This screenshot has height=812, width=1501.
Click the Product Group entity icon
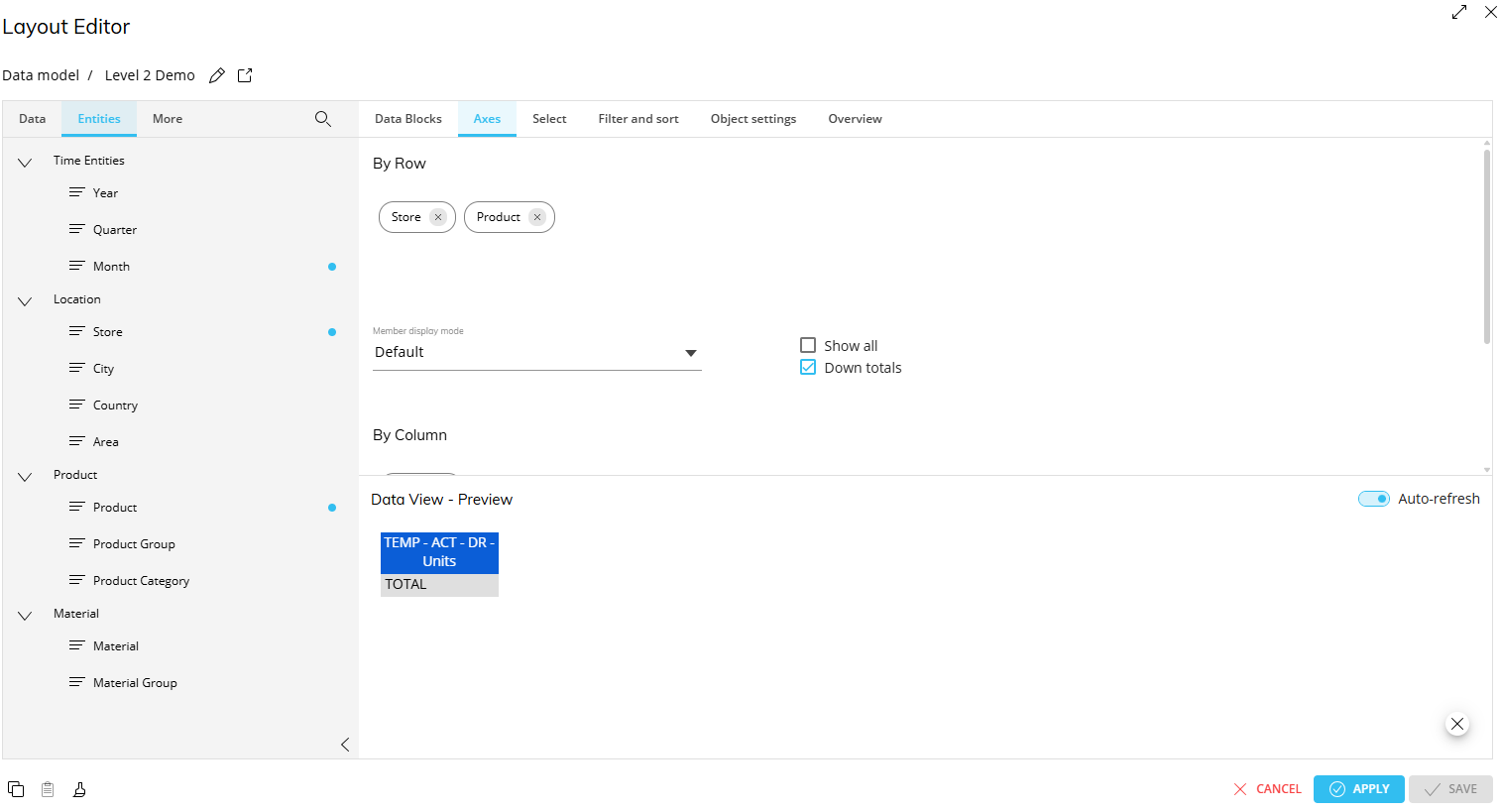[x=76, y=543]
